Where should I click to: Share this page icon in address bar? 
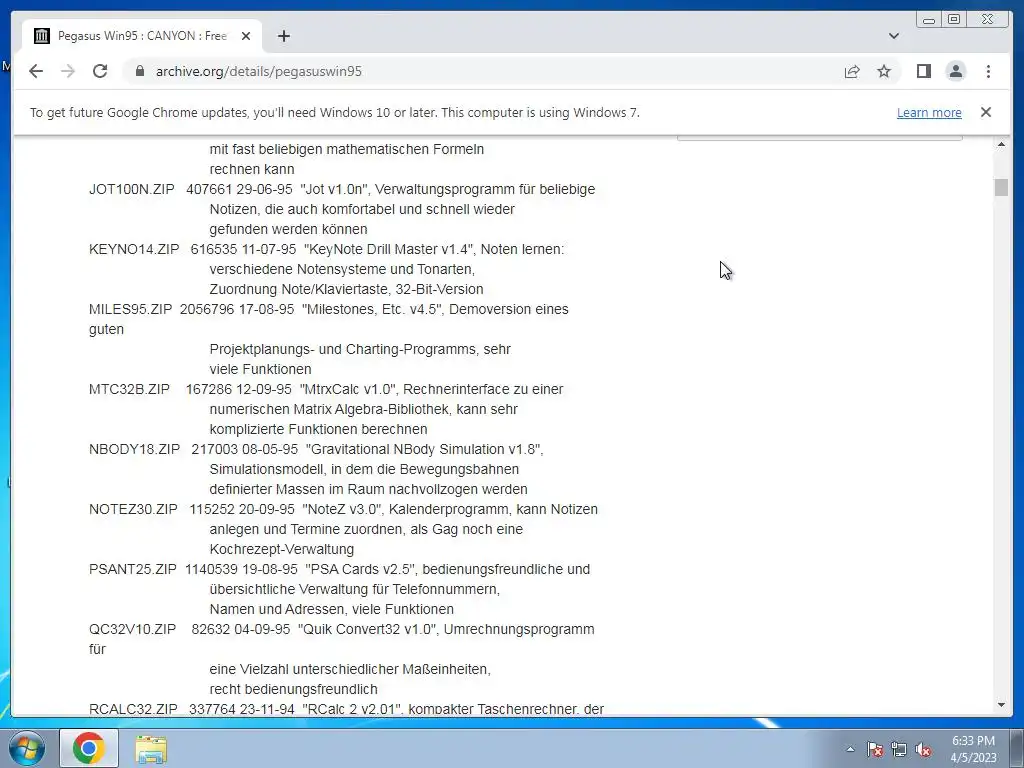(852, 71)
